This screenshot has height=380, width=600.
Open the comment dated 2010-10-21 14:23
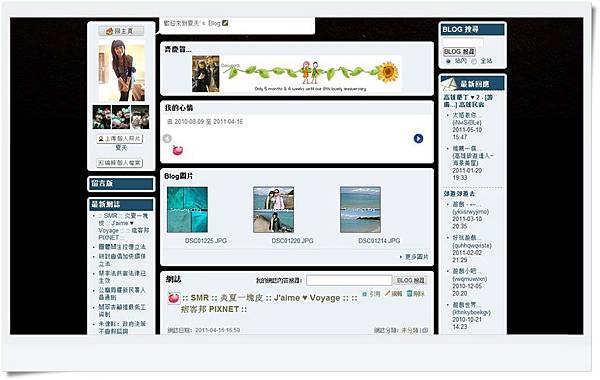point(471,316)
